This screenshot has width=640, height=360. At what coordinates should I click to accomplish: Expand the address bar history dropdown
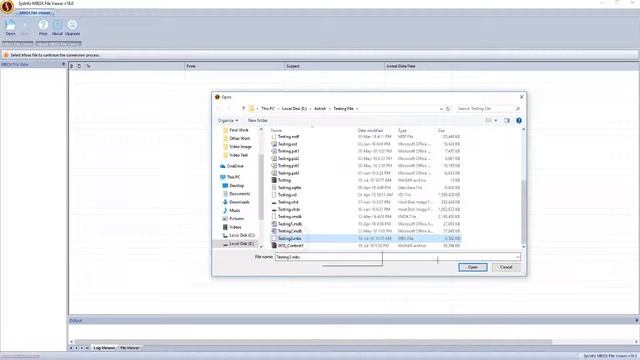441,109
